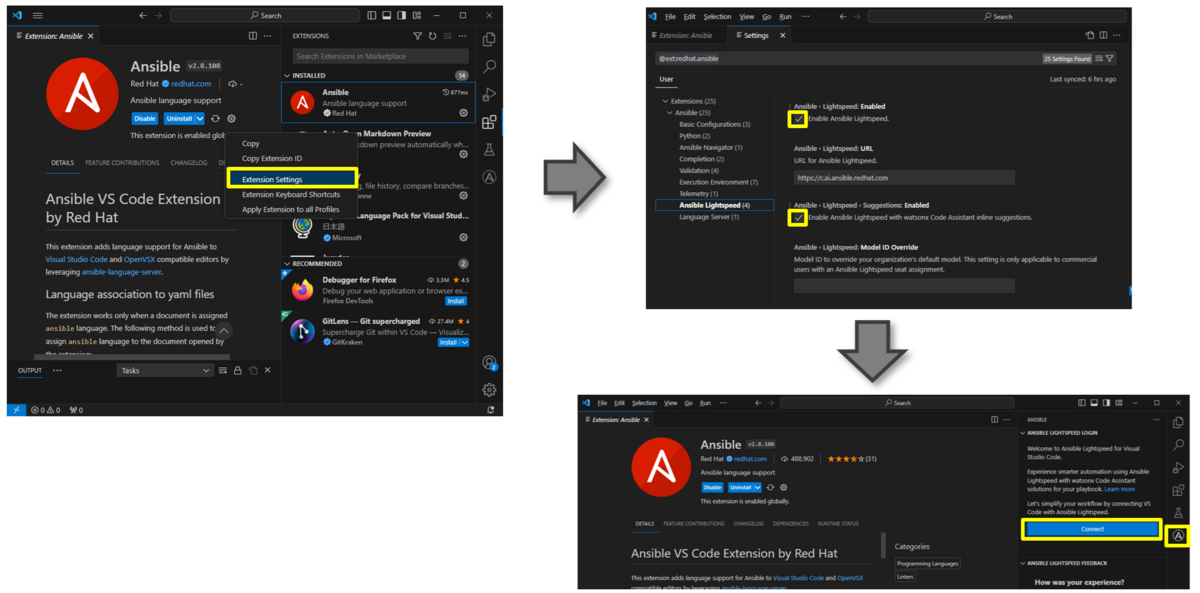Open the Search view from the activity bar

(x=489, y=67)
